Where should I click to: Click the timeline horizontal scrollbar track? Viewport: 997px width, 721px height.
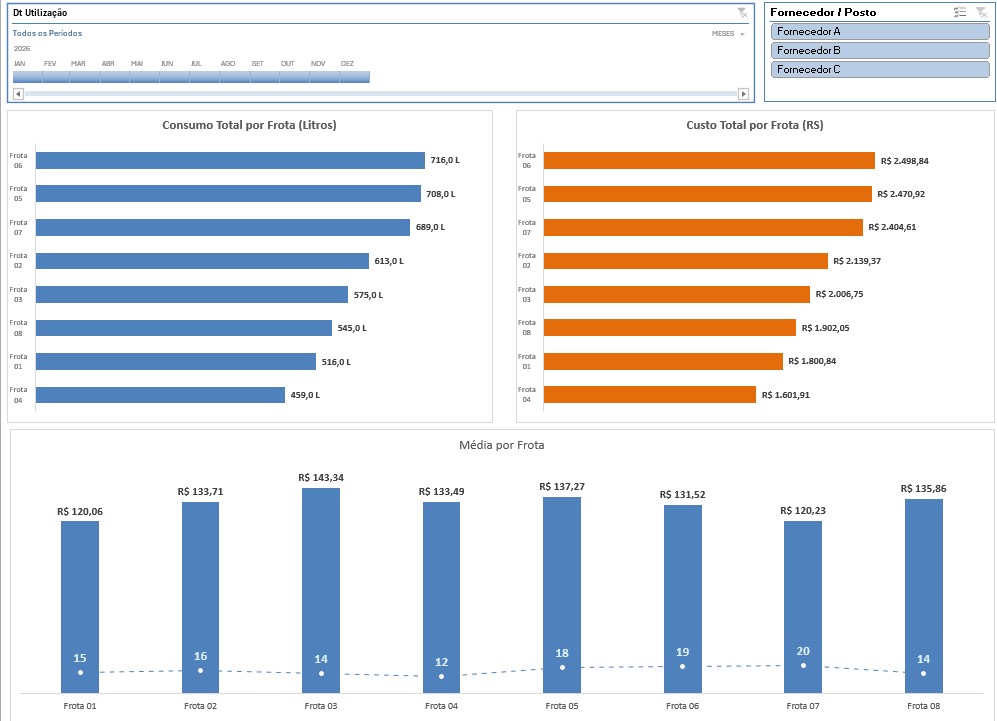coord(380,94)
